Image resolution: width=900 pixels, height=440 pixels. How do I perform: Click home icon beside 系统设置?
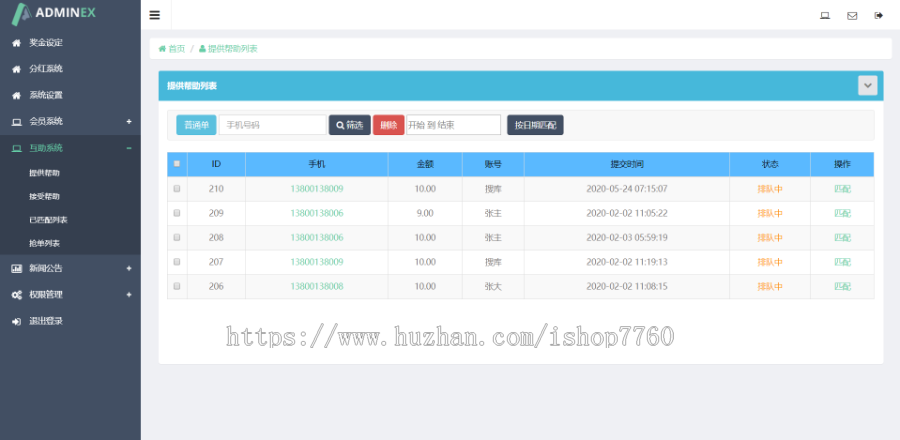pyautogui.click(x=17, y=95)
